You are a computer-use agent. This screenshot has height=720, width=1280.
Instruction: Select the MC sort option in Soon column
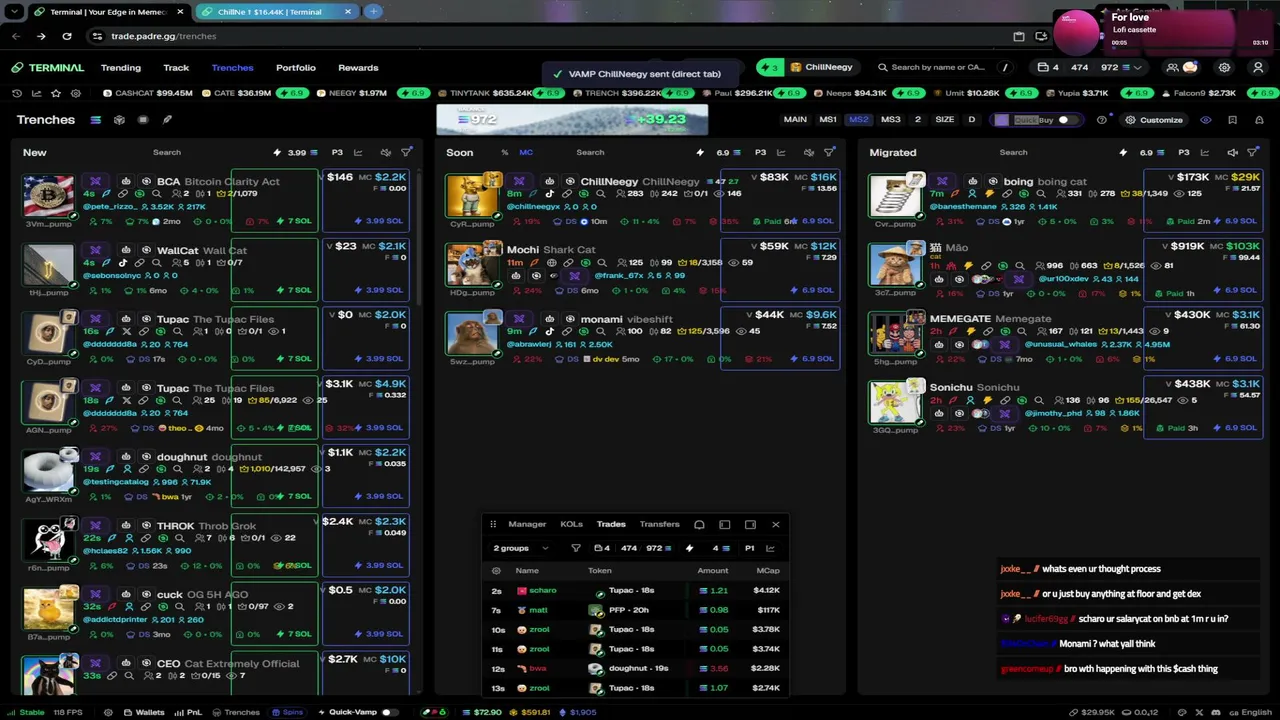526,152
